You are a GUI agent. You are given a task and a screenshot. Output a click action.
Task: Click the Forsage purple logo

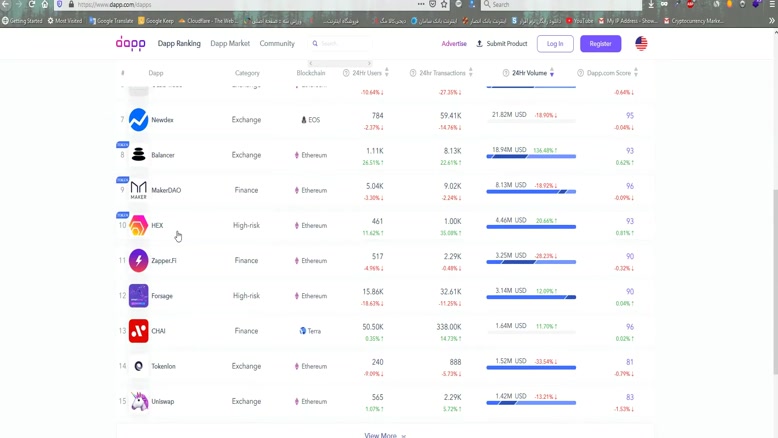(x=138, y=296)
